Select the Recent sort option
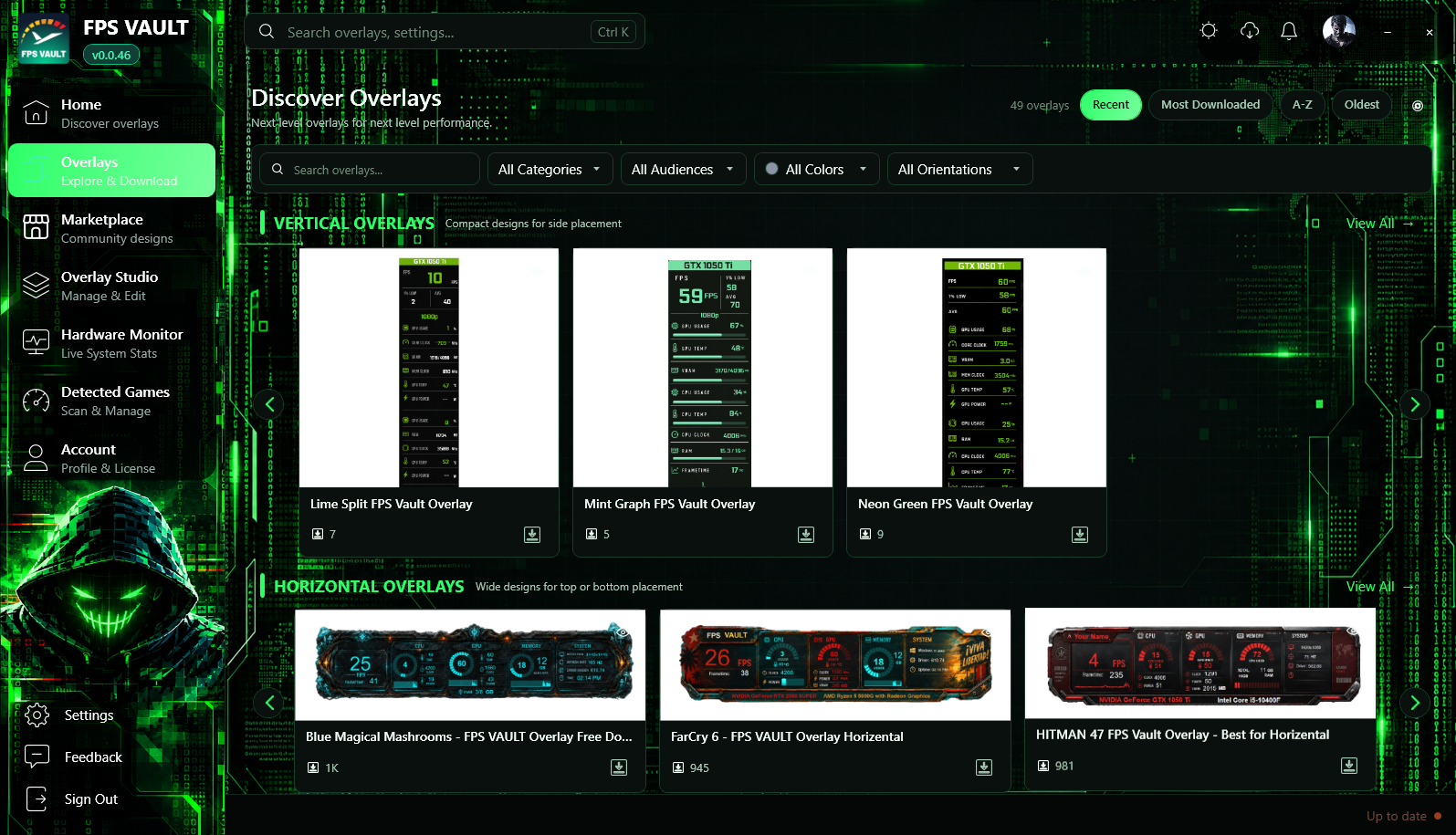 click(1111, 105)
